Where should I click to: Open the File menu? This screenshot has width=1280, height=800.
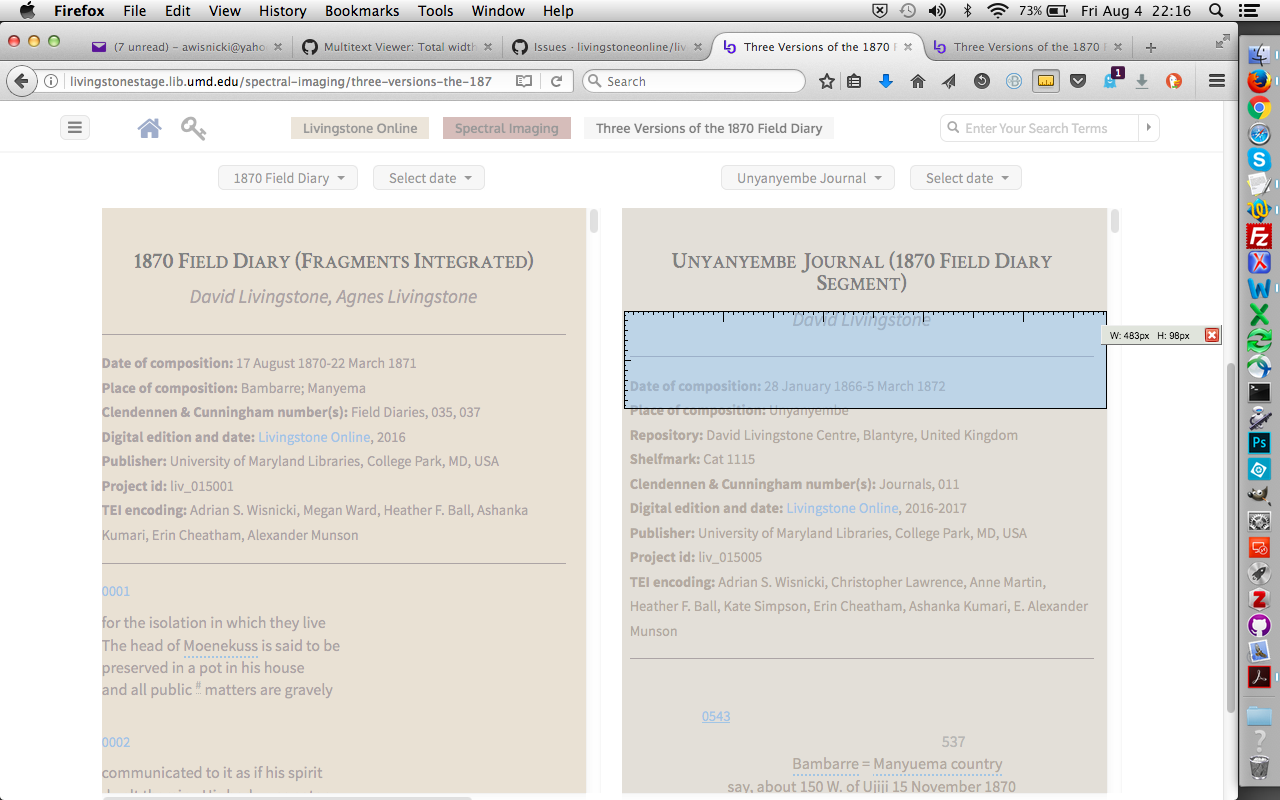pos(134,11)
